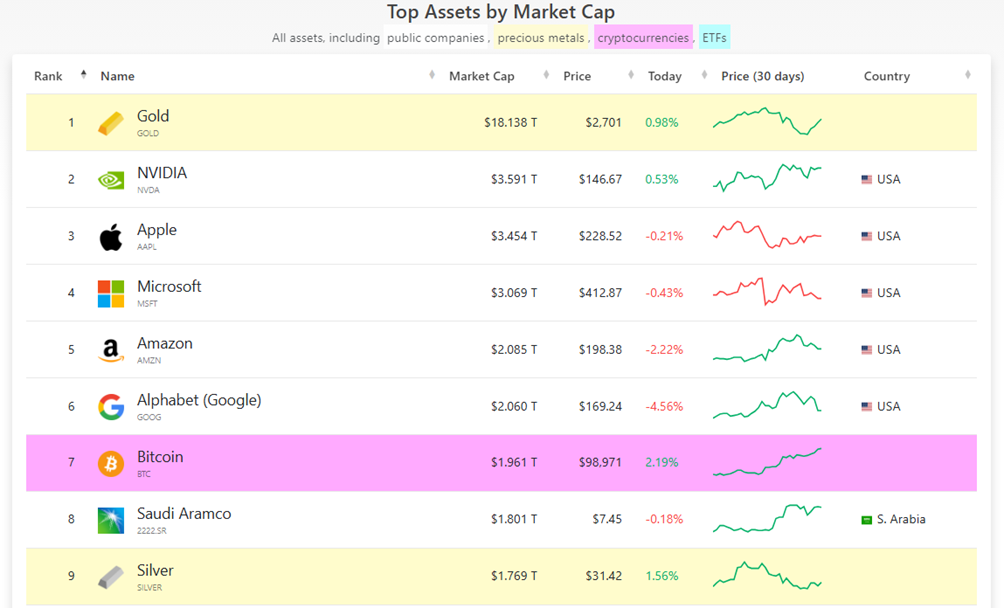The width and height of the screenshot is (1004, 608).
Task: Click the Saudi Arabia flag icon
Action: point(866,520)
